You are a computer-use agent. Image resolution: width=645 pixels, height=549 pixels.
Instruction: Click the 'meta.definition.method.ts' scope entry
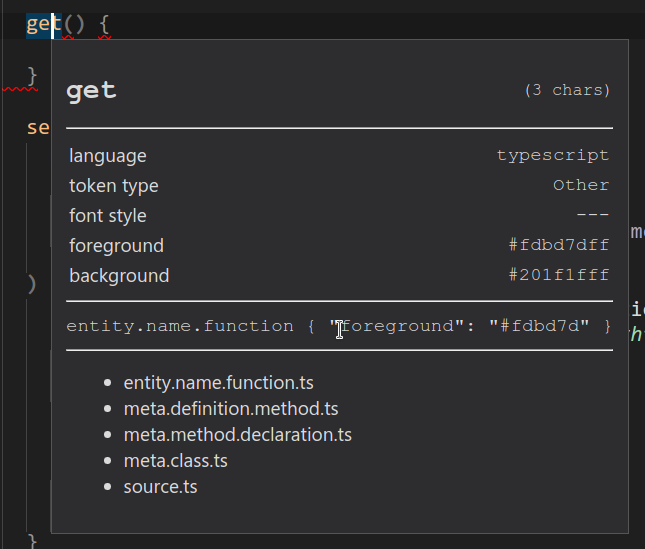click(x=230, y=409)
